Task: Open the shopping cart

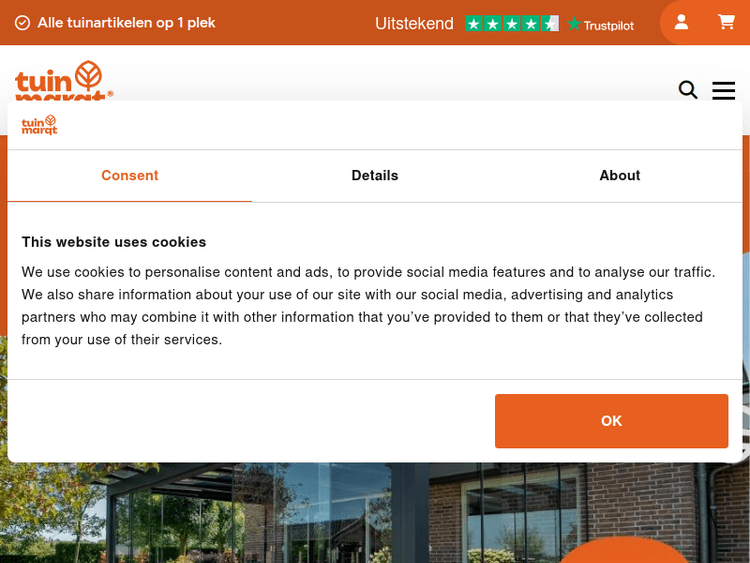Action: click(726, 22)
